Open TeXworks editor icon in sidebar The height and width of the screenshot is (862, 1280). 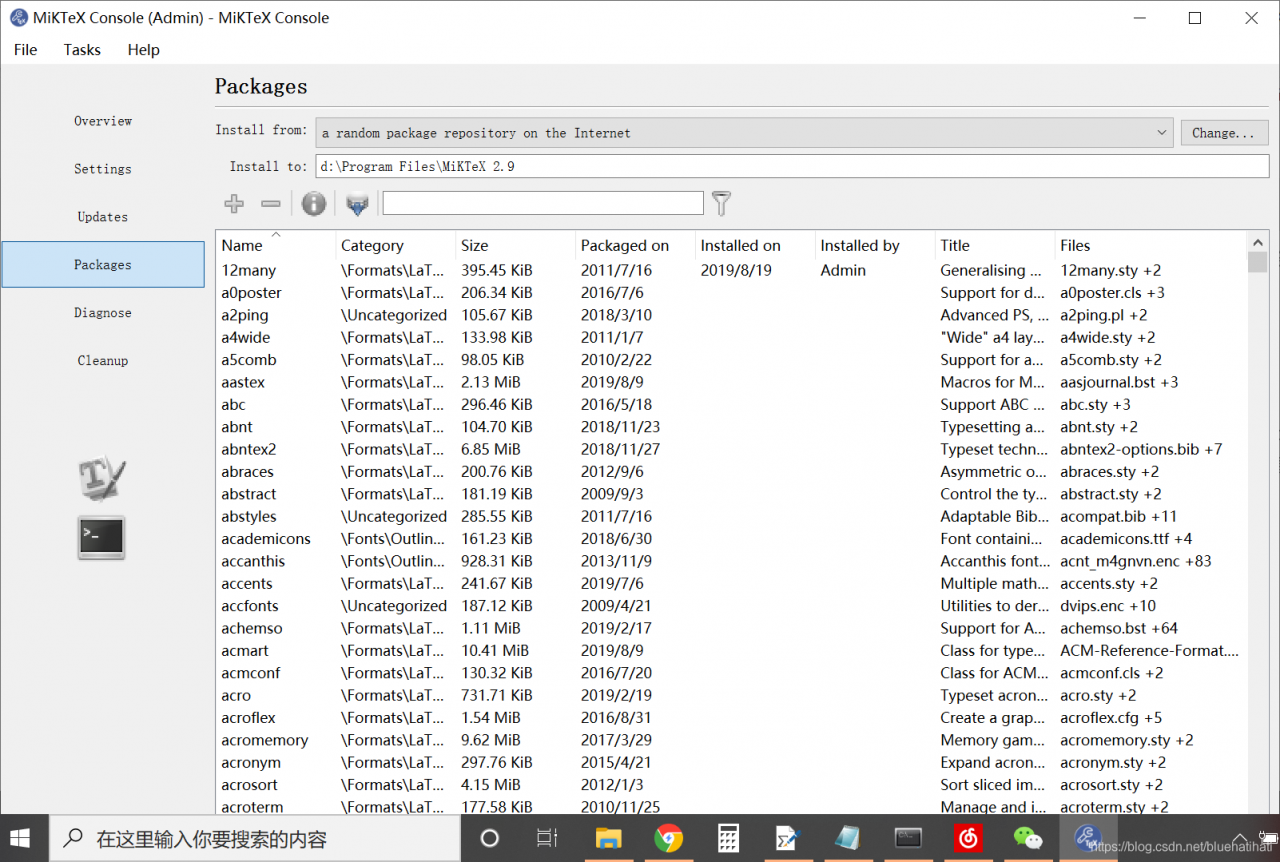[x=102, y=478]
